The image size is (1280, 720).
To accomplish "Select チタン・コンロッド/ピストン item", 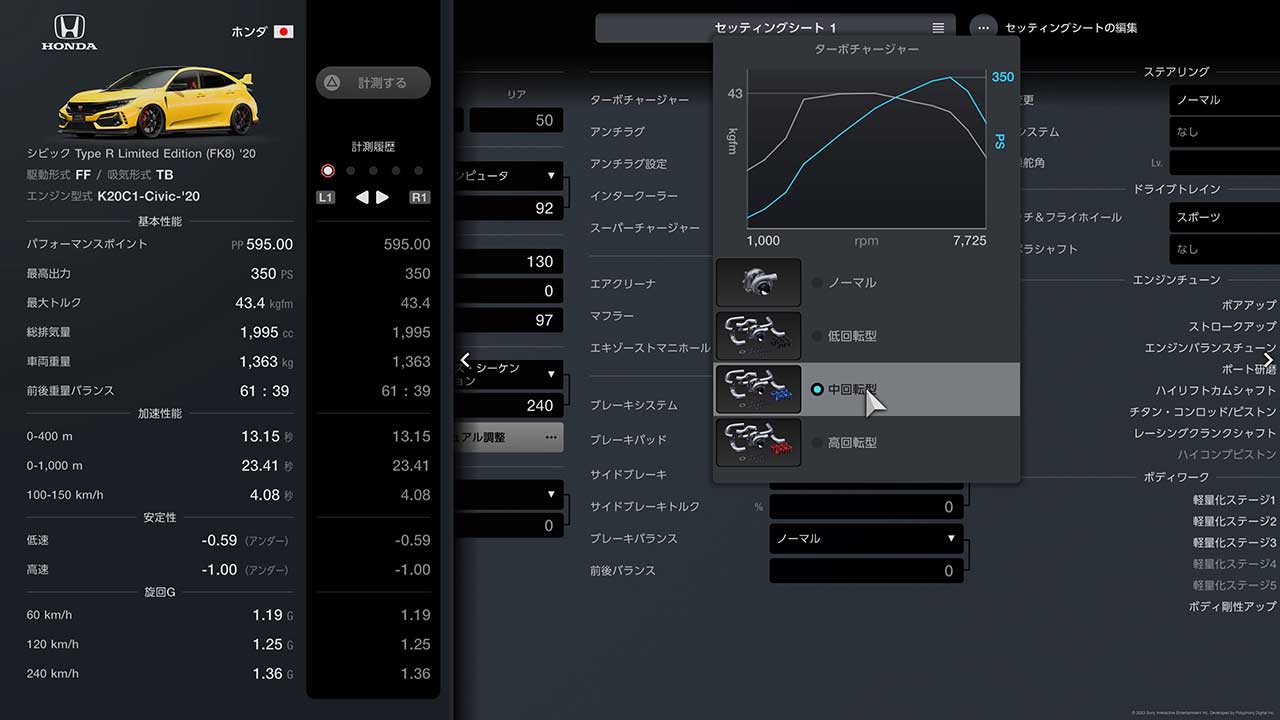I will 1203,412.
